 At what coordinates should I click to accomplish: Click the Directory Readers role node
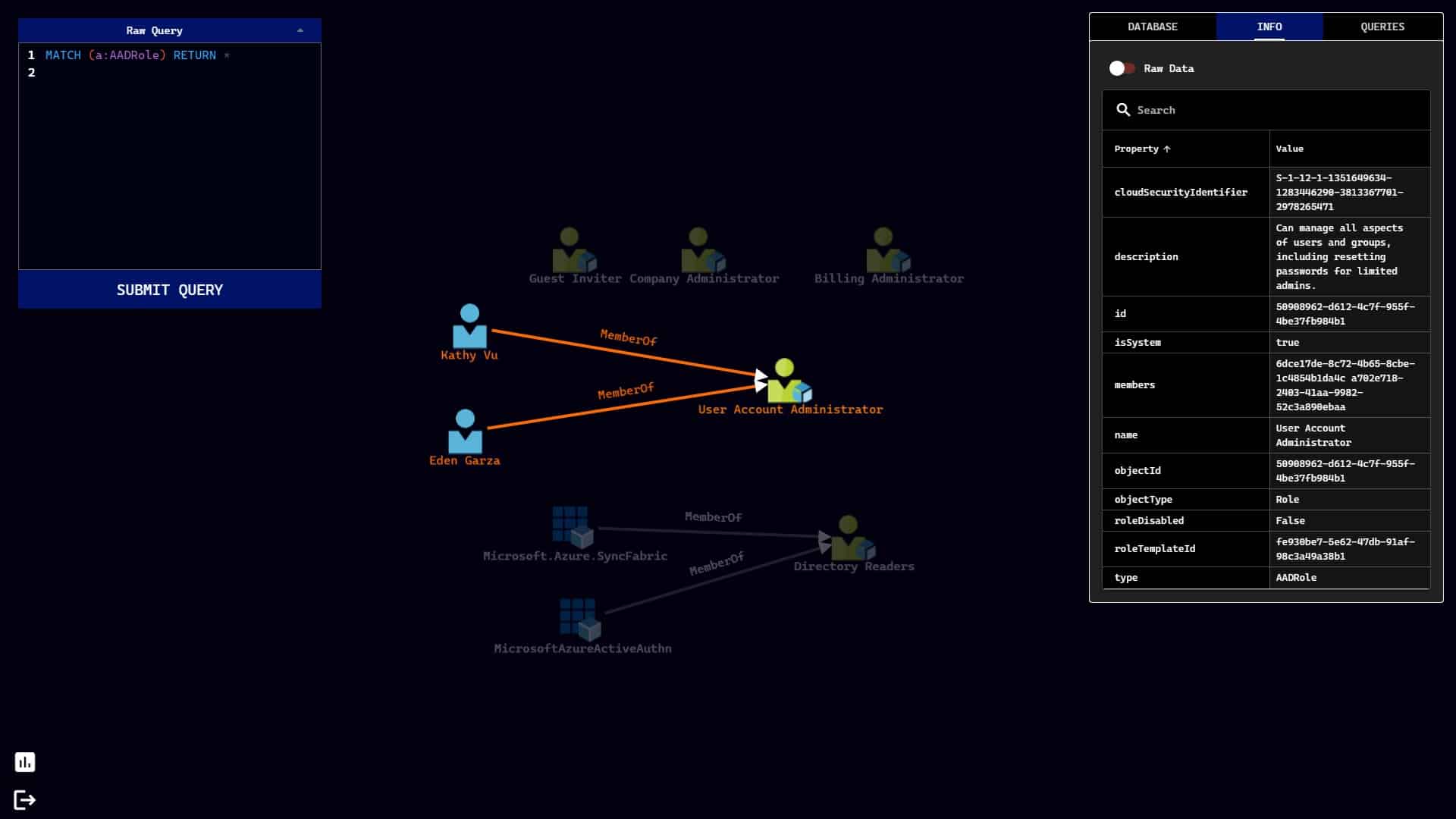coord(852,538)
